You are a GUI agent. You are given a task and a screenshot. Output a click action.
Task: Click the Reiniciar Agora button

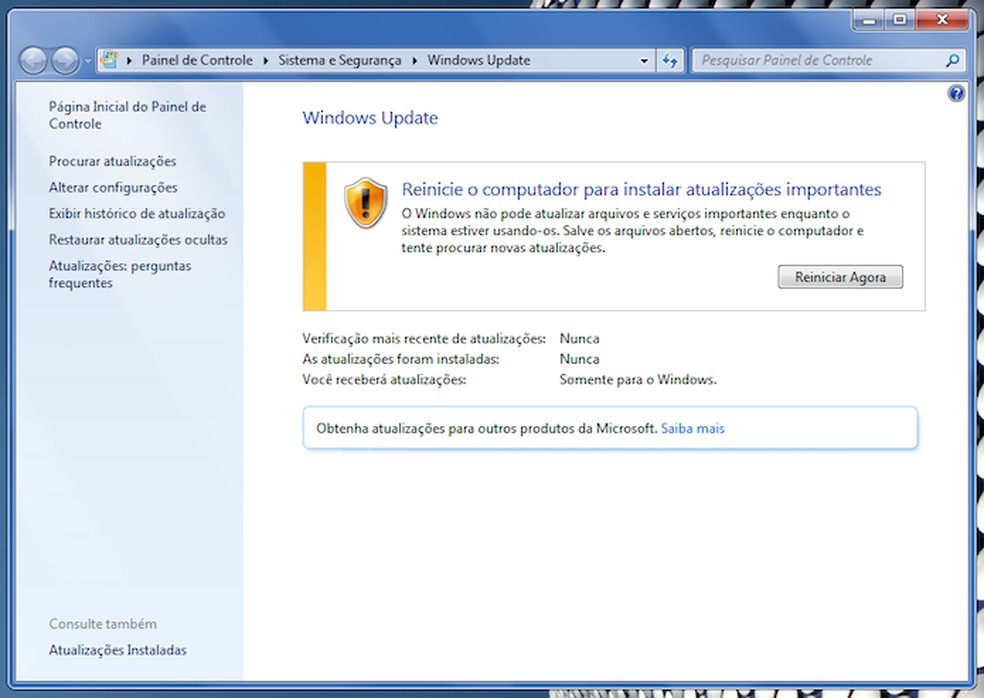[840, 277]
